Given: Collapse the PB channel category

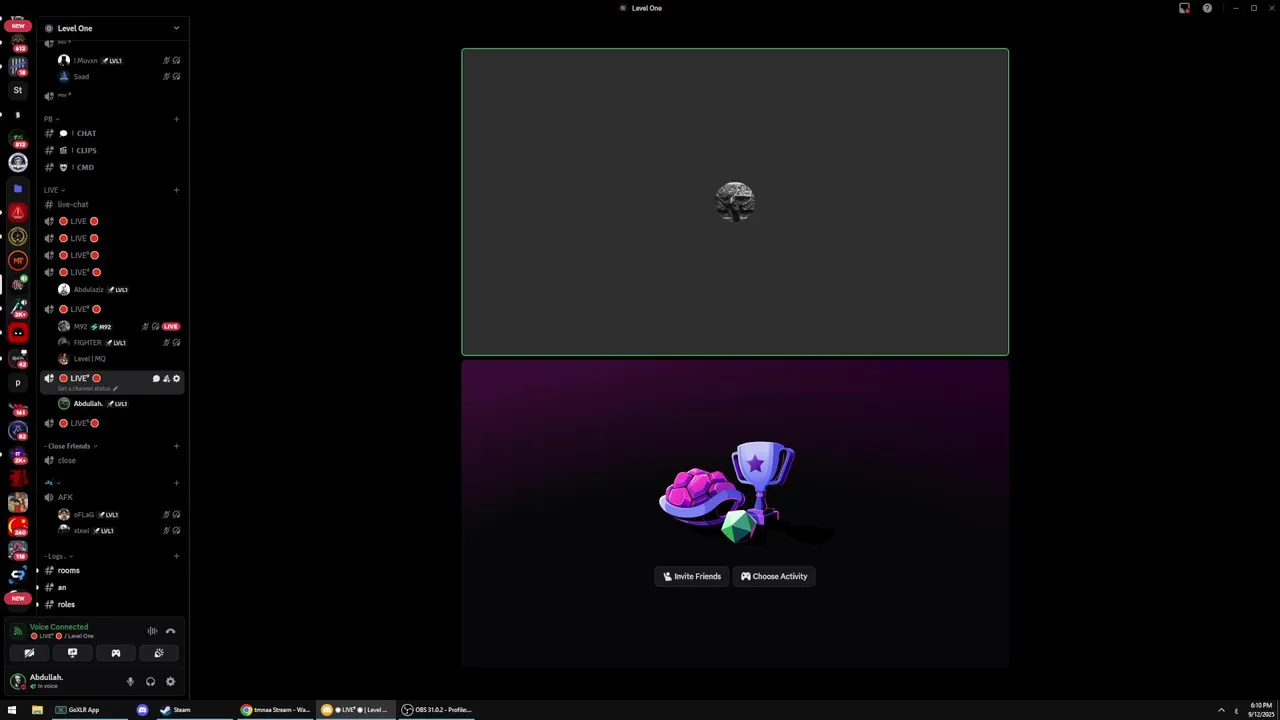Looking at the screenshot, I should (x=51, y=119).
